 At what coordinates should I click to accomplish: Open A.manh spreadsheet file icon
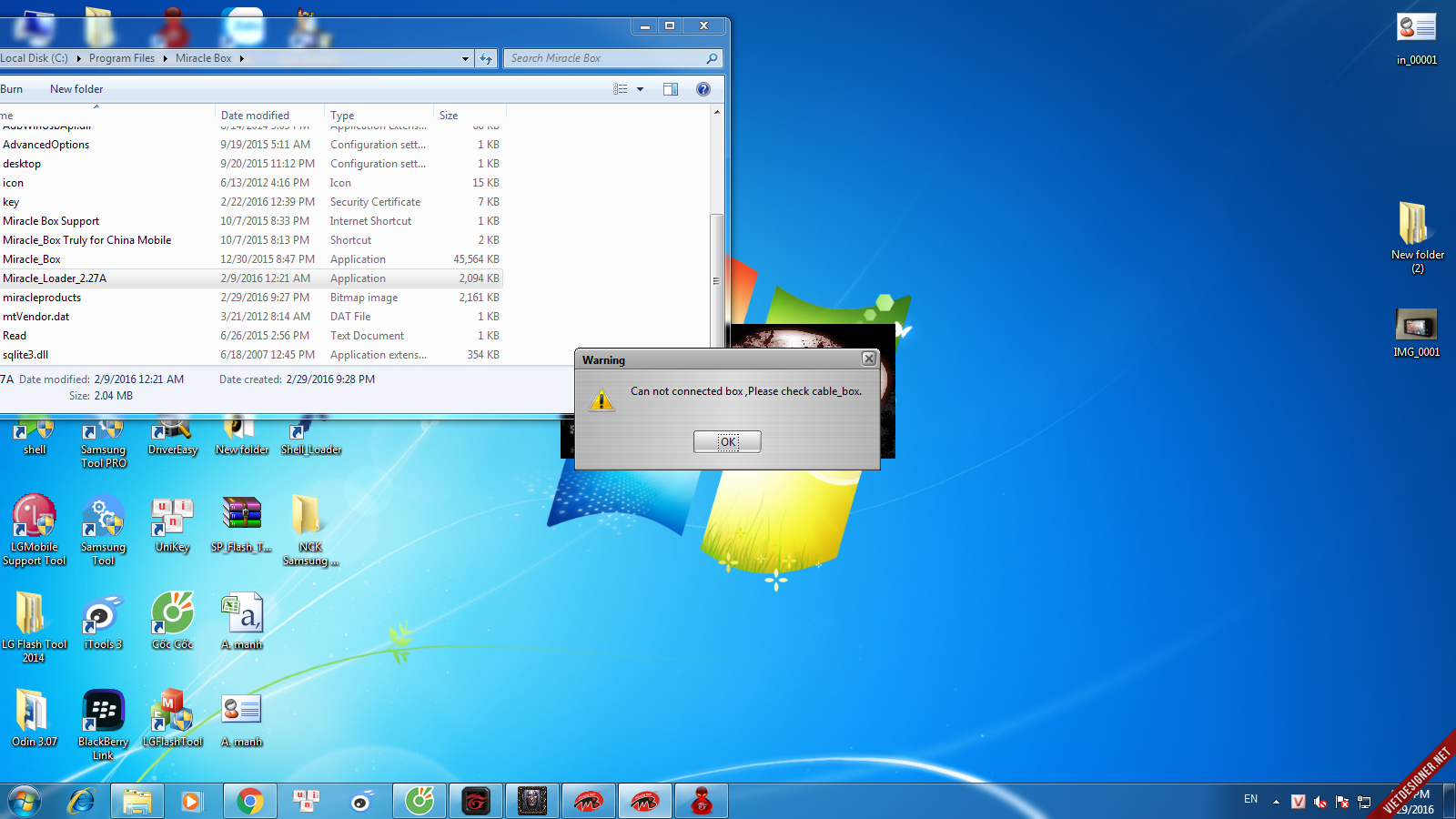[242, 621]
